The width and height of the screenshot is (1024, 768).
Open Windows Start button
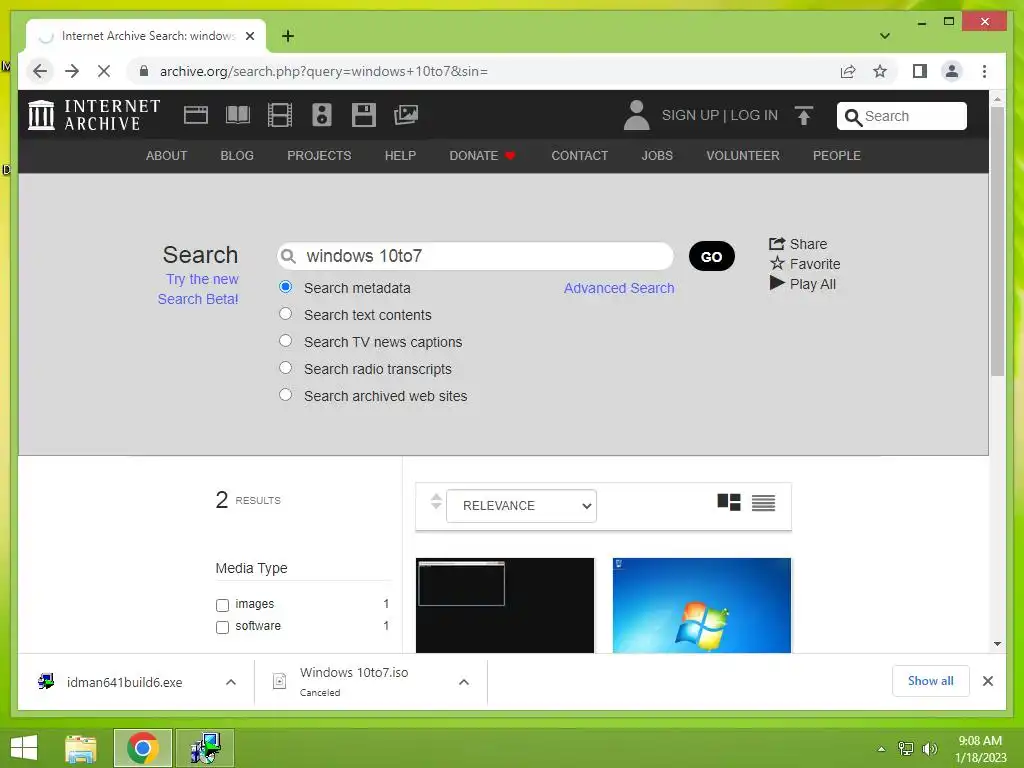[x=24, y=748]
